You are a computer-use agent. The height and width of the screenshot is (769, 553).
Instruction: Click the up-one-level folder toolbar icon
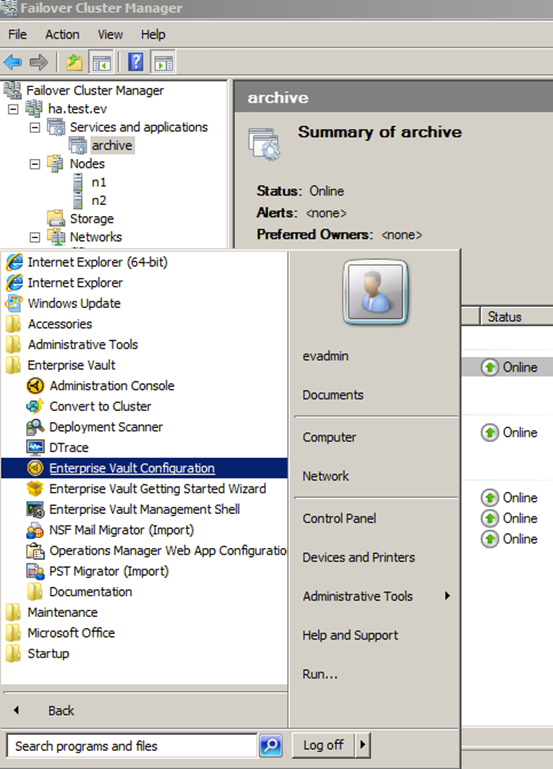[x=74, y=62]
